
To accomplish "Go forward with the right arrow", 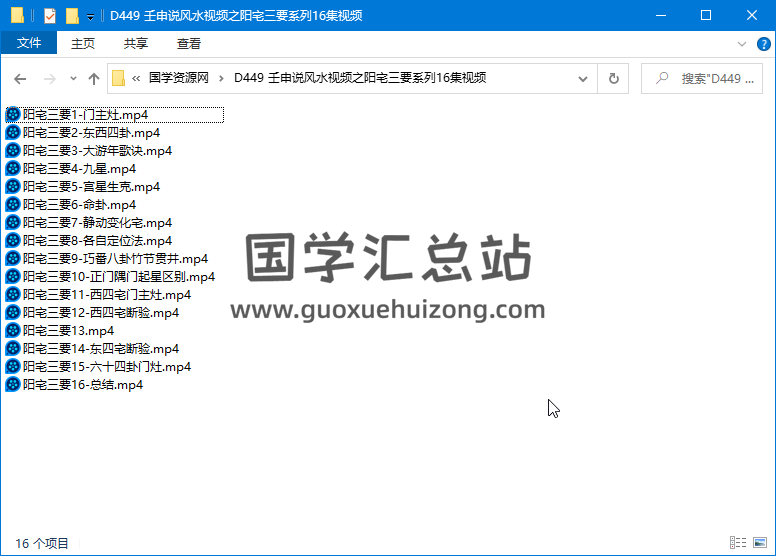I will (49, 79).
